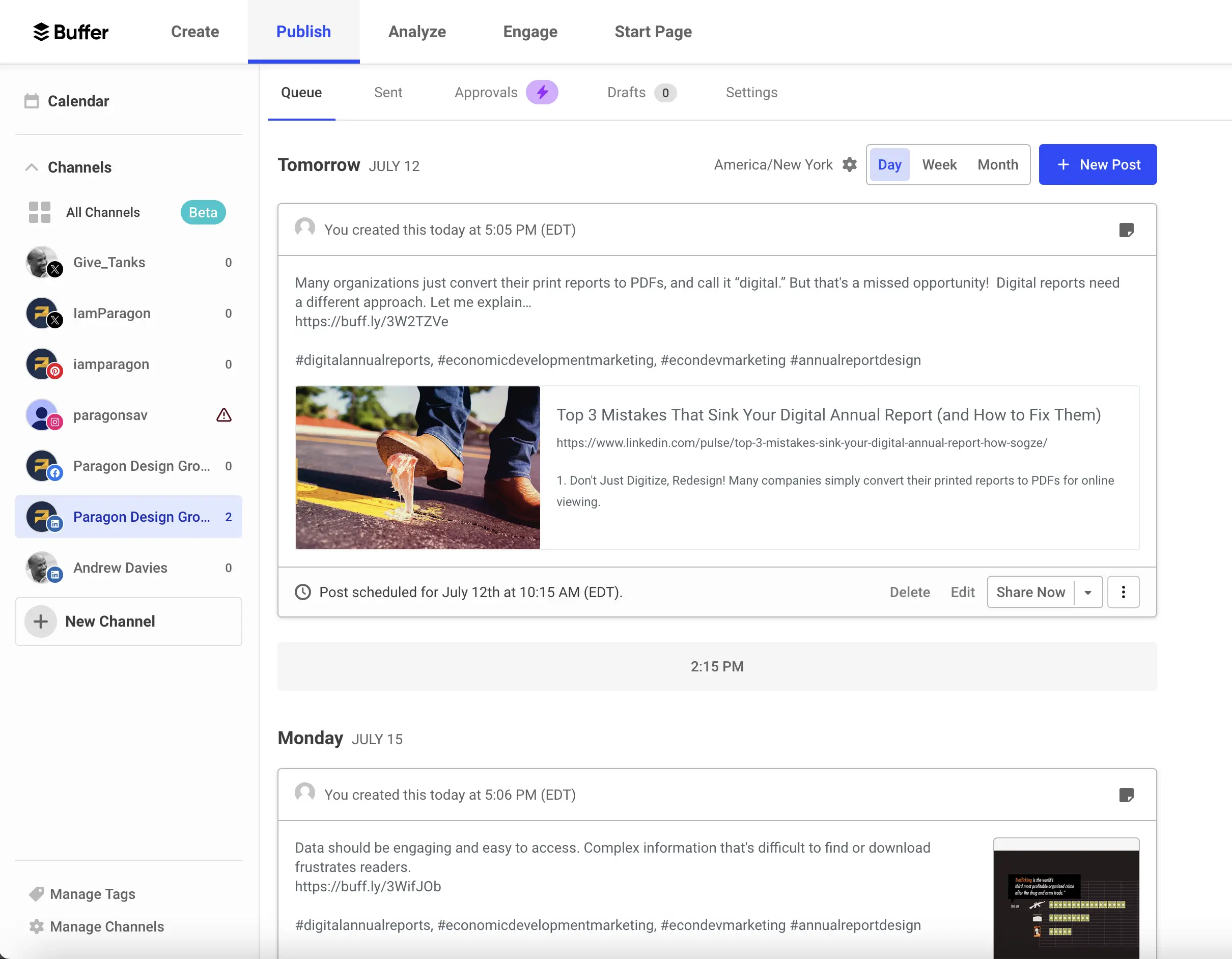This screenshot has width=1232, height=959.
Task: Click the New Post button
Action: (1098, 164)
